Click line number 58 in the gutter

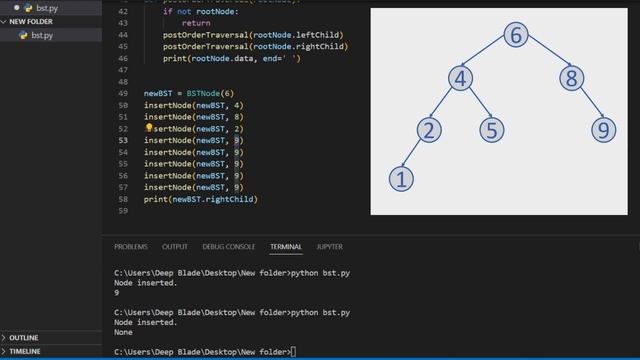[x=123, y=199]
